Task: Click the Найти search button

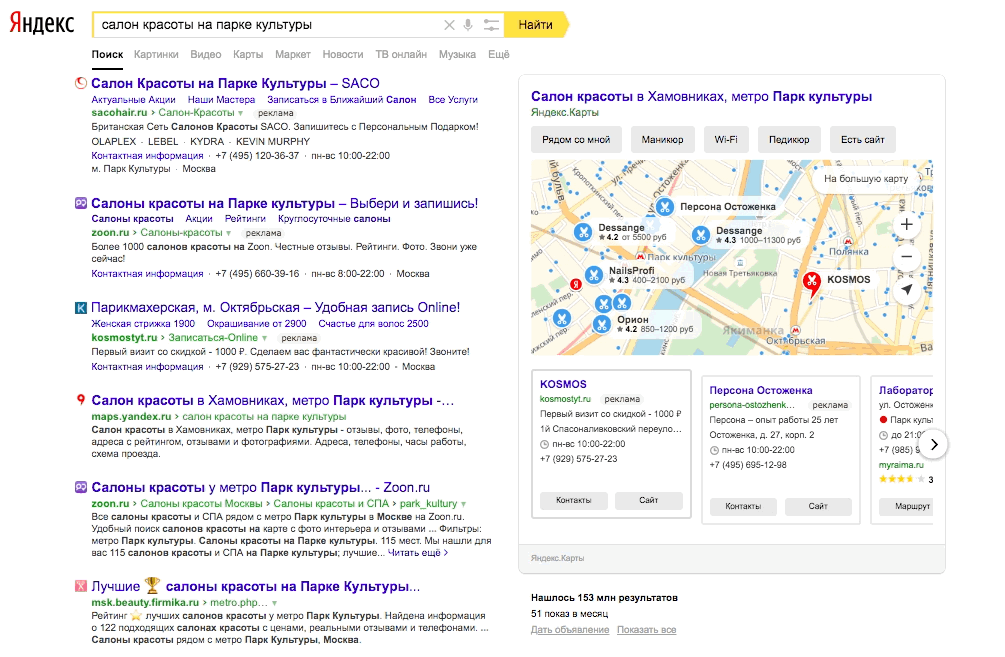Action: [x=536, y=25]
